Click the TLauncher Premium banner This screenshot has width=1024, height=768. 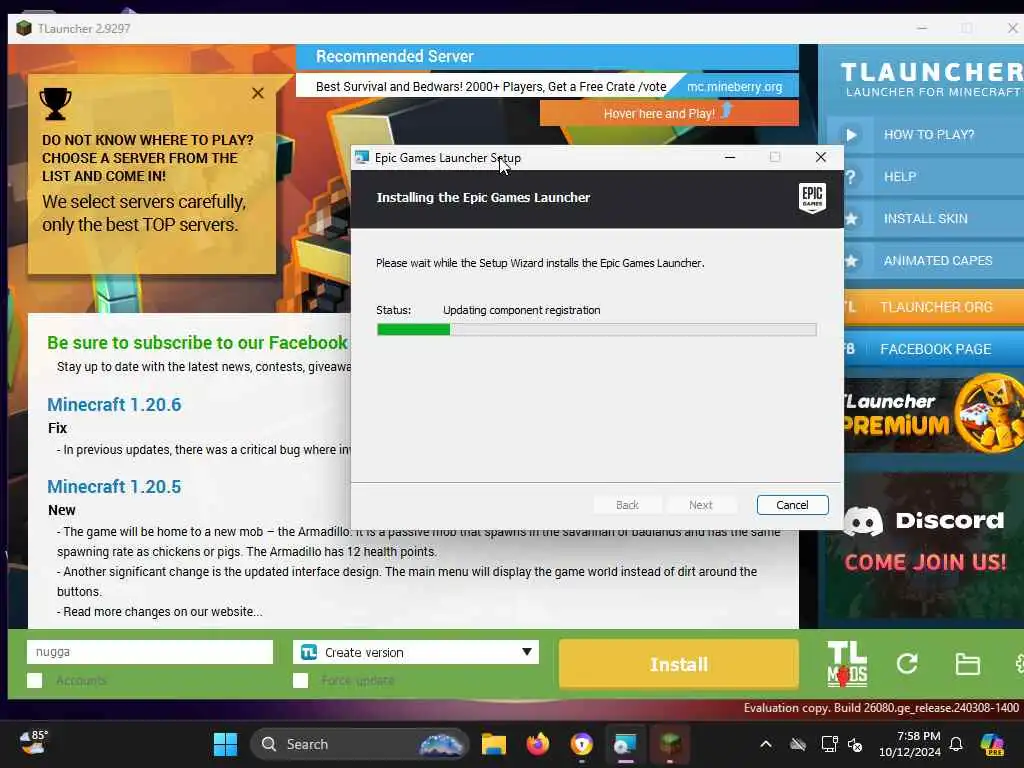[x=933, y=415]
